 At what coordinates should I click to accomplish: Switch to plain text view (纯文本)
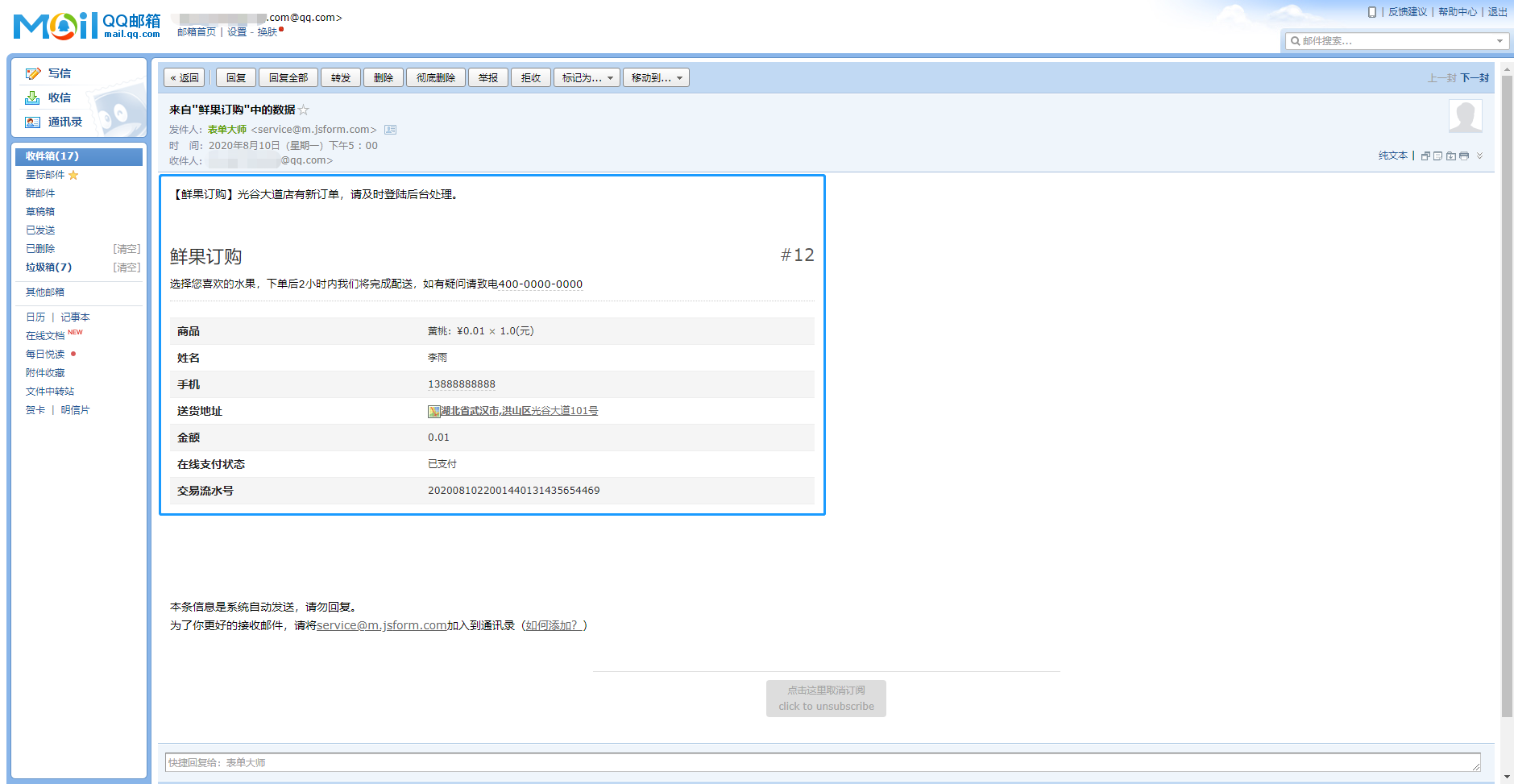1392,156
